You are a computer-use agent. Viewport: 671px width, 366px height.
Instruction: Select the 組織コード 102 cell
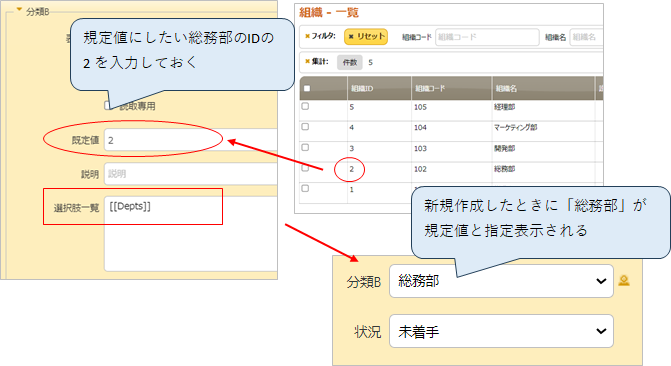[420, 169]
